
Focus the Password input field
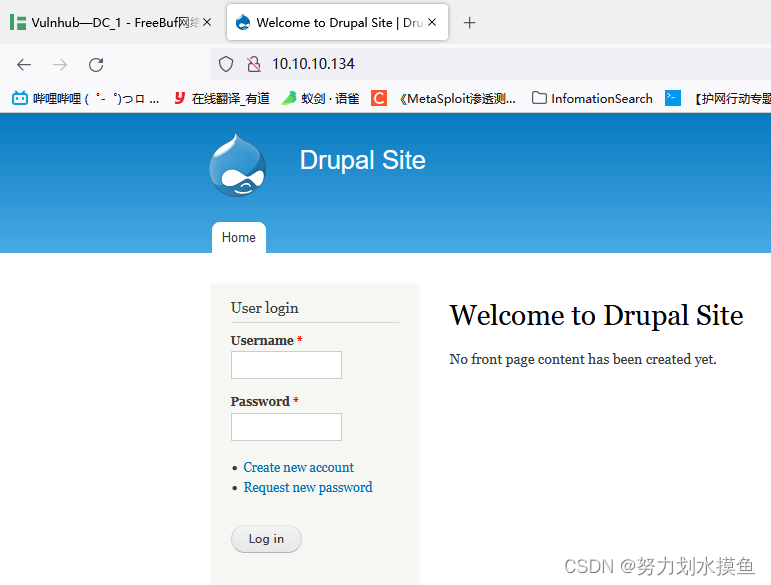286,427
